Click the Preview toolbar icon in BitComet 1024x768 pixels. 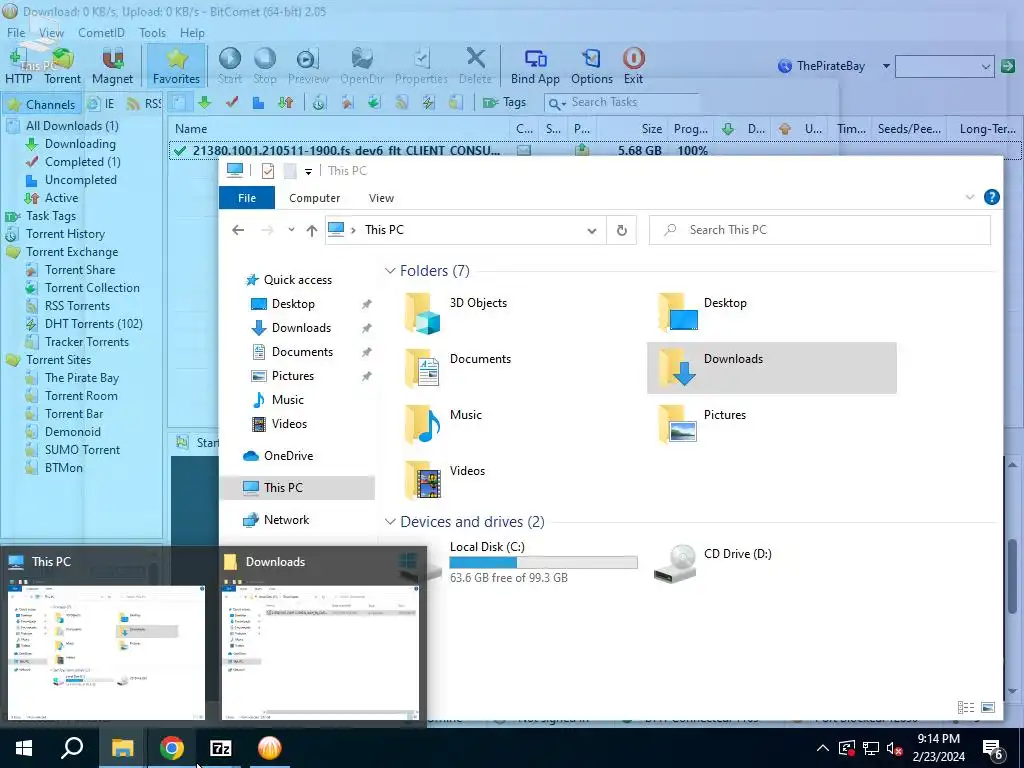(x=308, y=66)
